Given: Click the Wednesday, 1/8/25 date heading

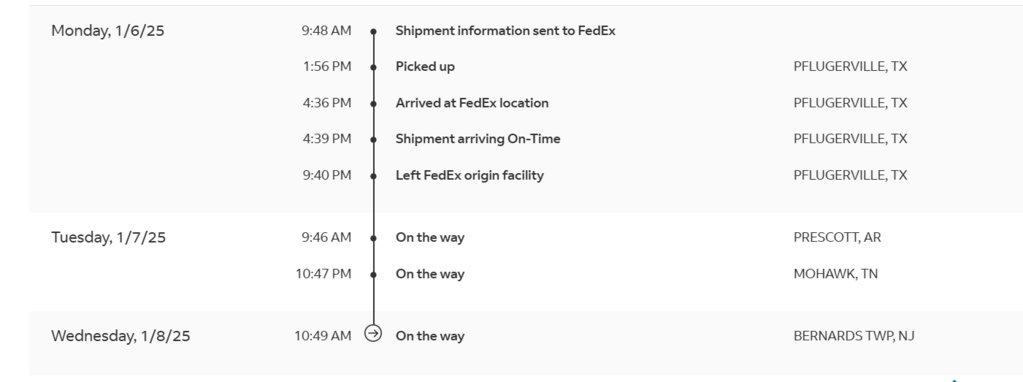Looking at the screenshot, I should [x=121, y=336].
